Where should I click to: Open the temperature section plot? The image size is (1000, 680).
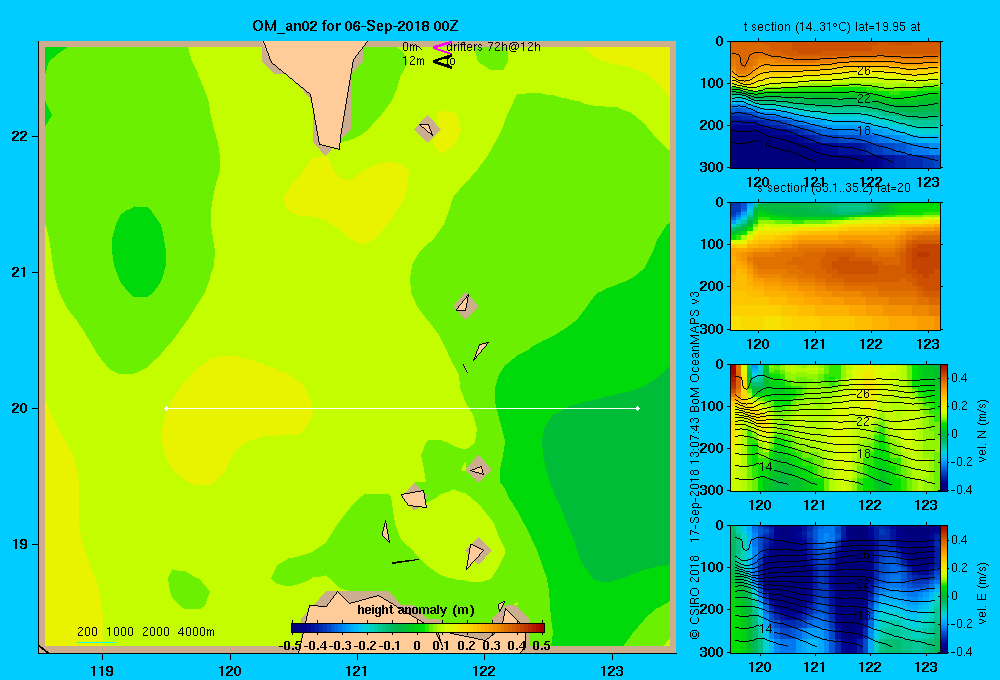835,105
